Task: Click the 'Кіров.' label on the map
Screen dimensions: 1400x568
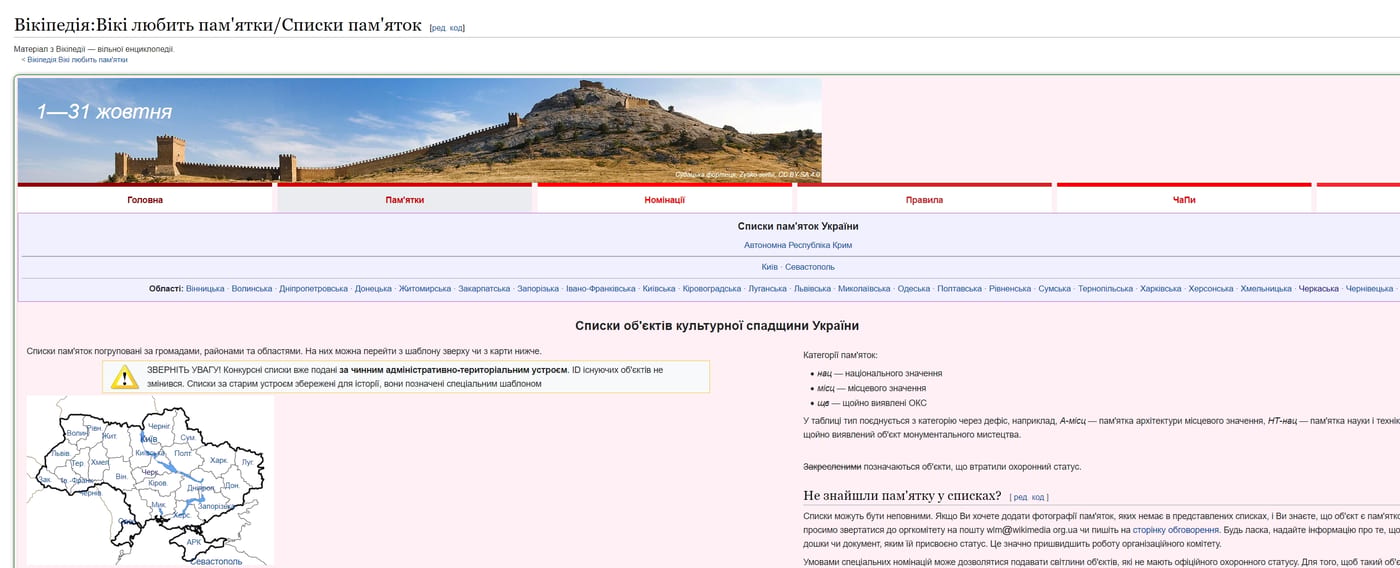Action: (x=157, y=484)
